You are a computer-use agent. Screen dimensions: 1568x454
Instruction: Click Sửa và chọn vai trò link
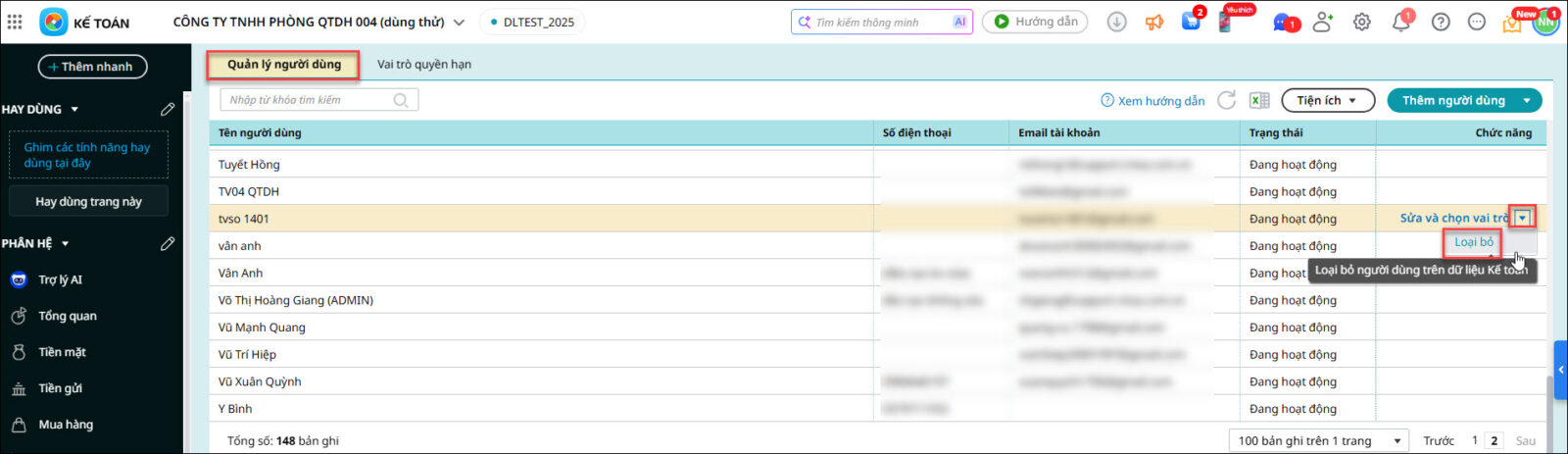click(1454, 219)
